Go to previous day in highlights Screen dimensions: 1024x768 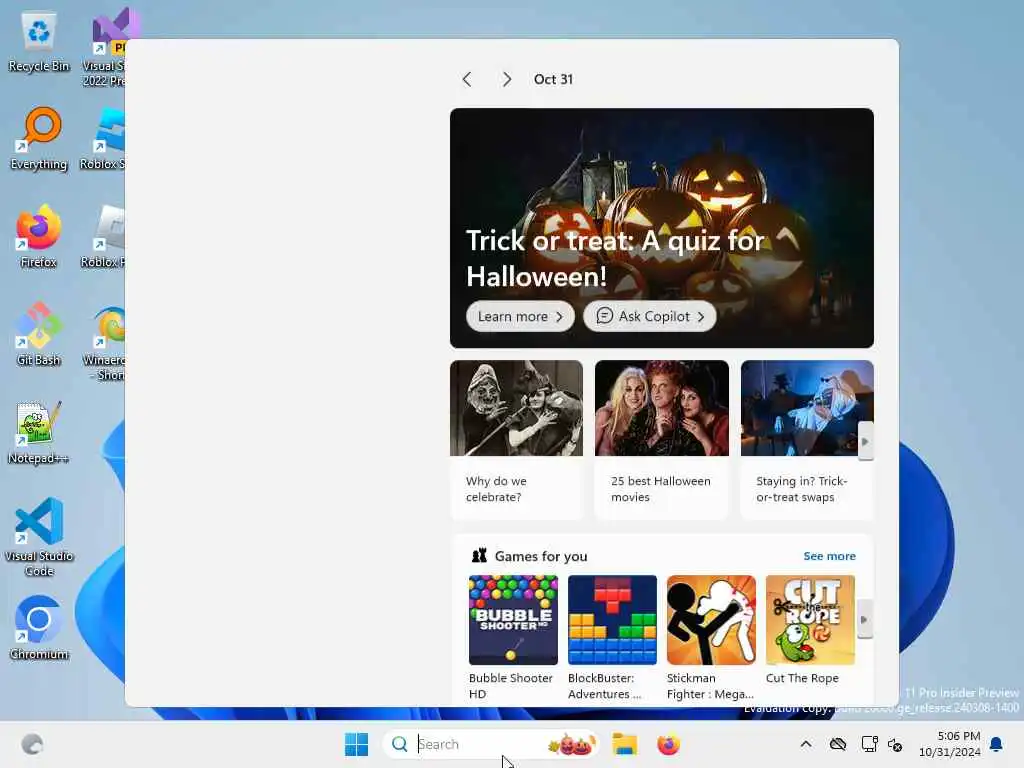(467, 80)
